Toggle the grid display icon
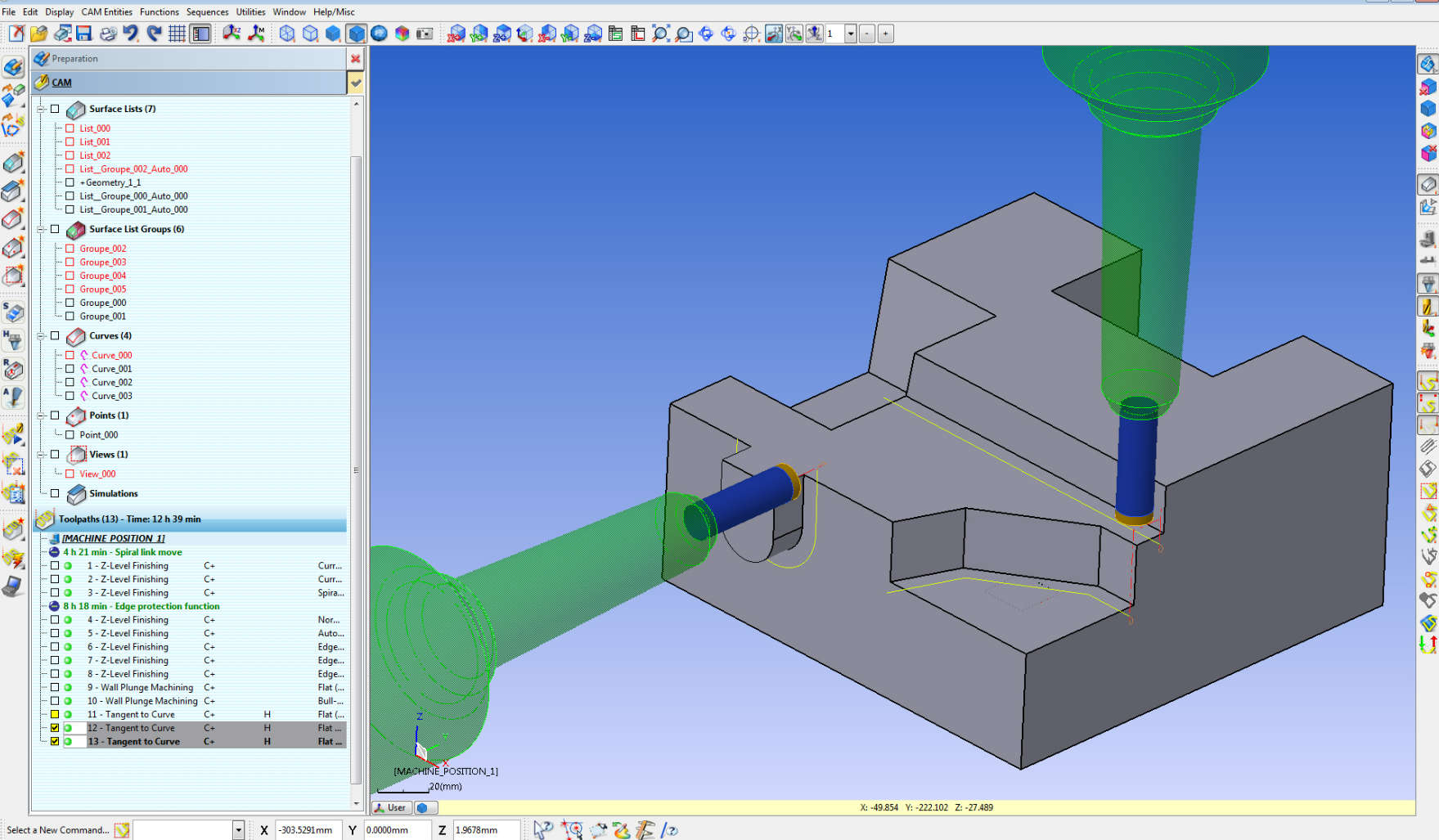This screenshot has width=1439, height=840. click(x=177, y=34)
